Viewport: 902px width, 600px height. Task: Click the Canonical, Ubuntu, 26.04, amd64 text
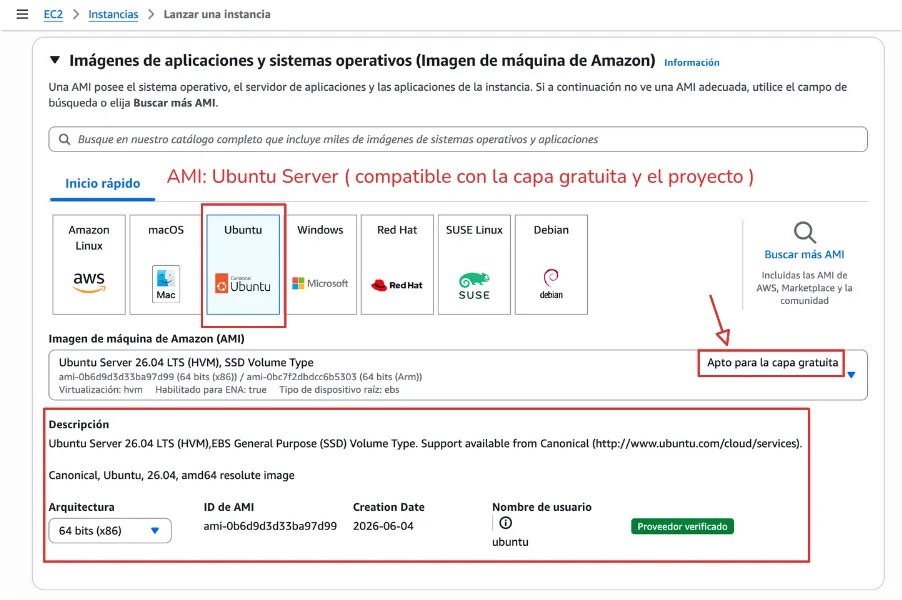(171, 475)
